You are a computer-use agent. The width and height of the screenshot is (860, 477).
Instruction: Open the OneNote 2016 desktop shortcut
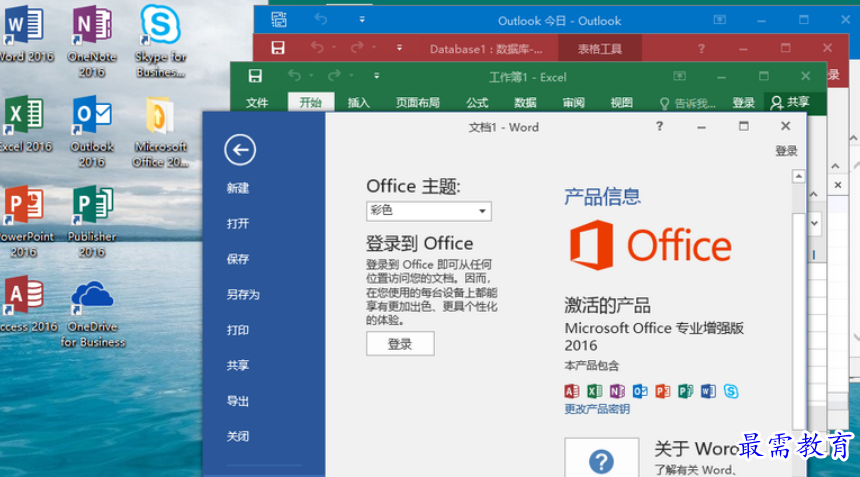[92, 41]
